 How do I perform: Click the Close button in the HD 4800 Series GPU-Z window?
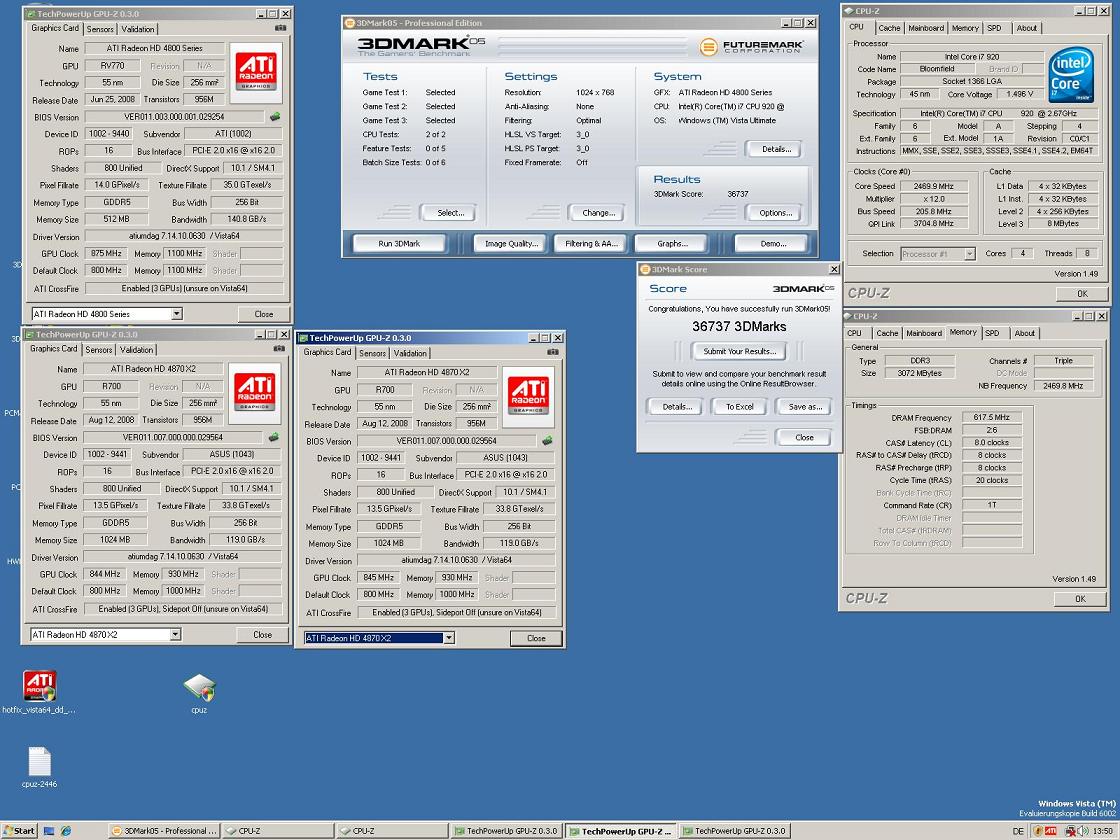(x=264, y=314)
